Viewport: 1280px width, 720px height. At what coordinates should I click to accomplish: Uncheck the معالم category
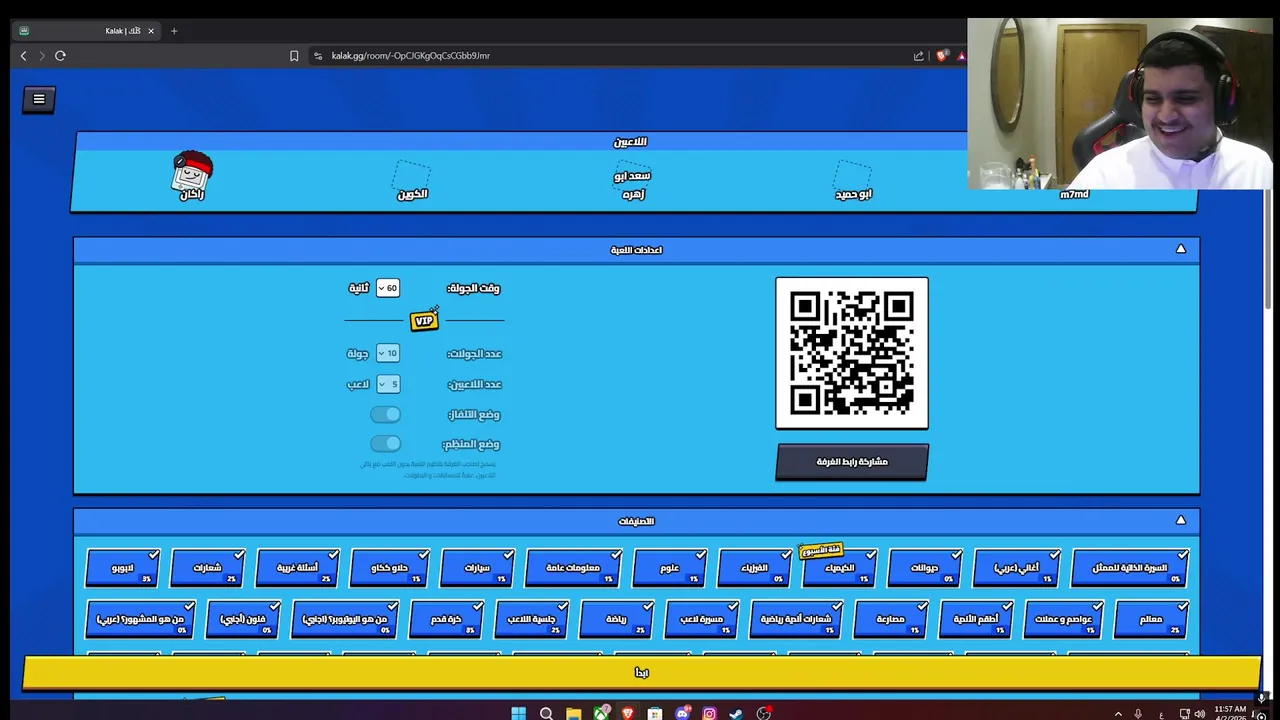[x=1151, y=619]
